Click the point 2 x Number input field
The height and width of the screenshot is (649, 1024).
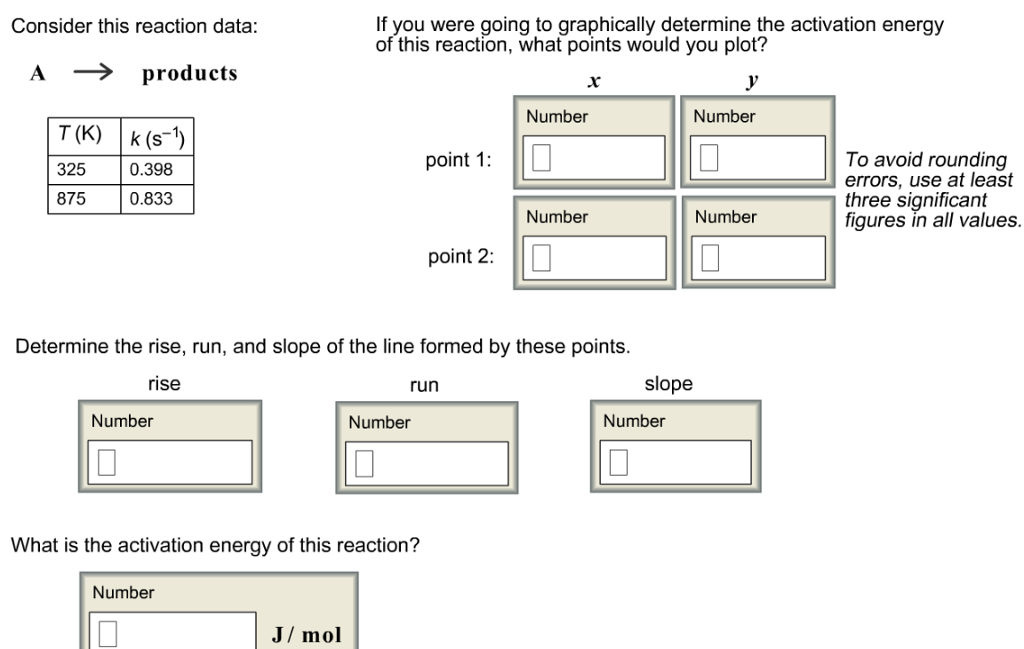592,257
